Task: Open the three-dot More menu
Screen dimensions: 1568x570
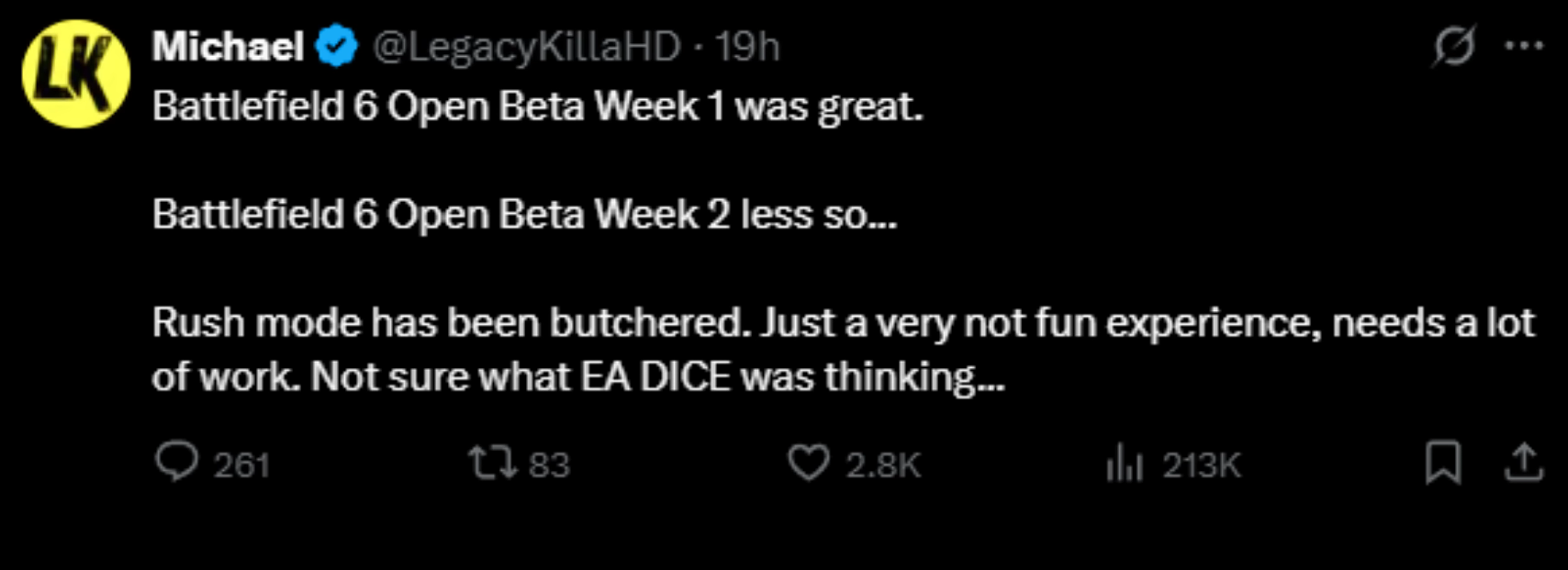Action: point(1524,46)
